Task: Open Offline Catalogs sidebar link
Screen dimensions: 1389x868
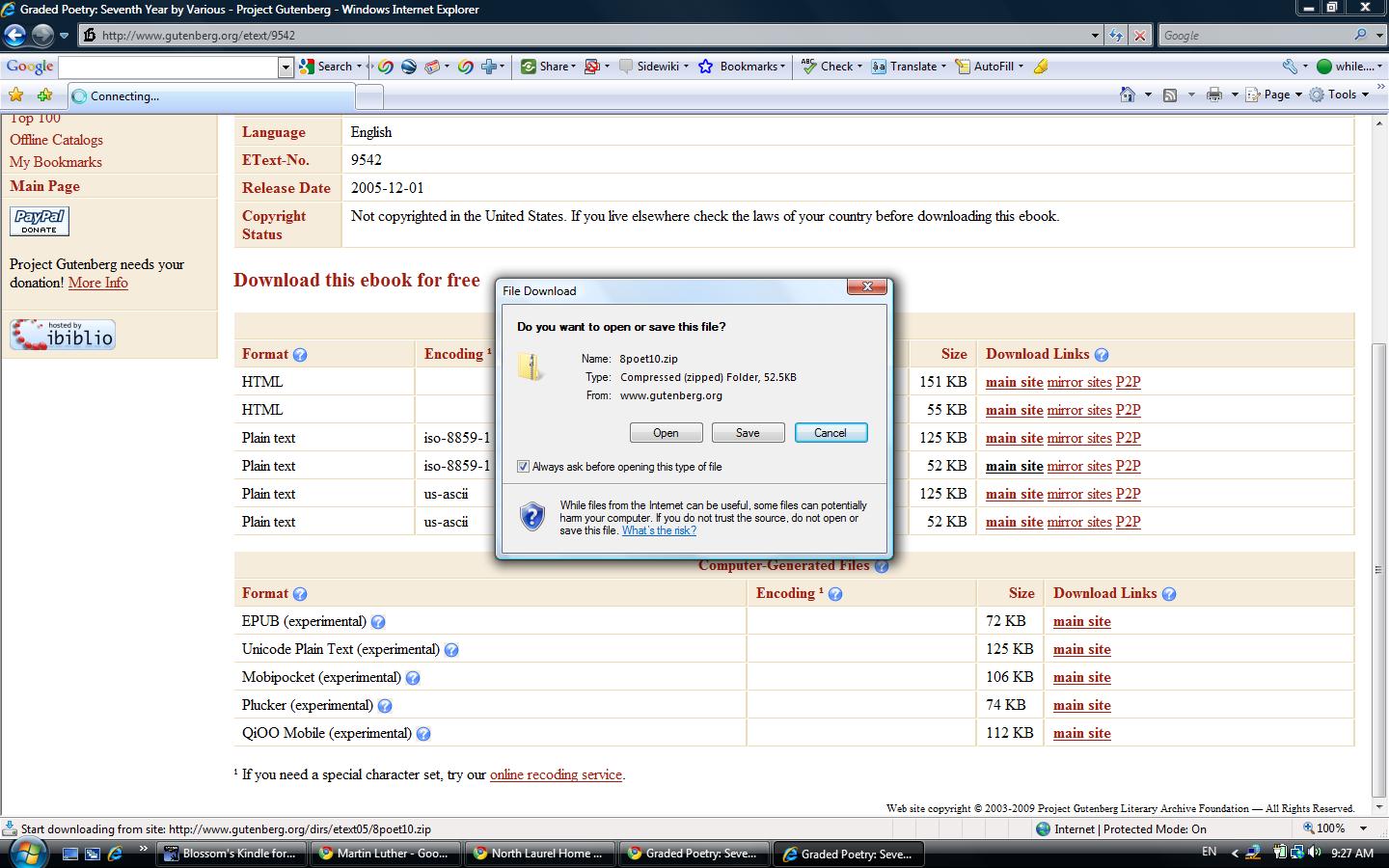Action: pos(56,140)
